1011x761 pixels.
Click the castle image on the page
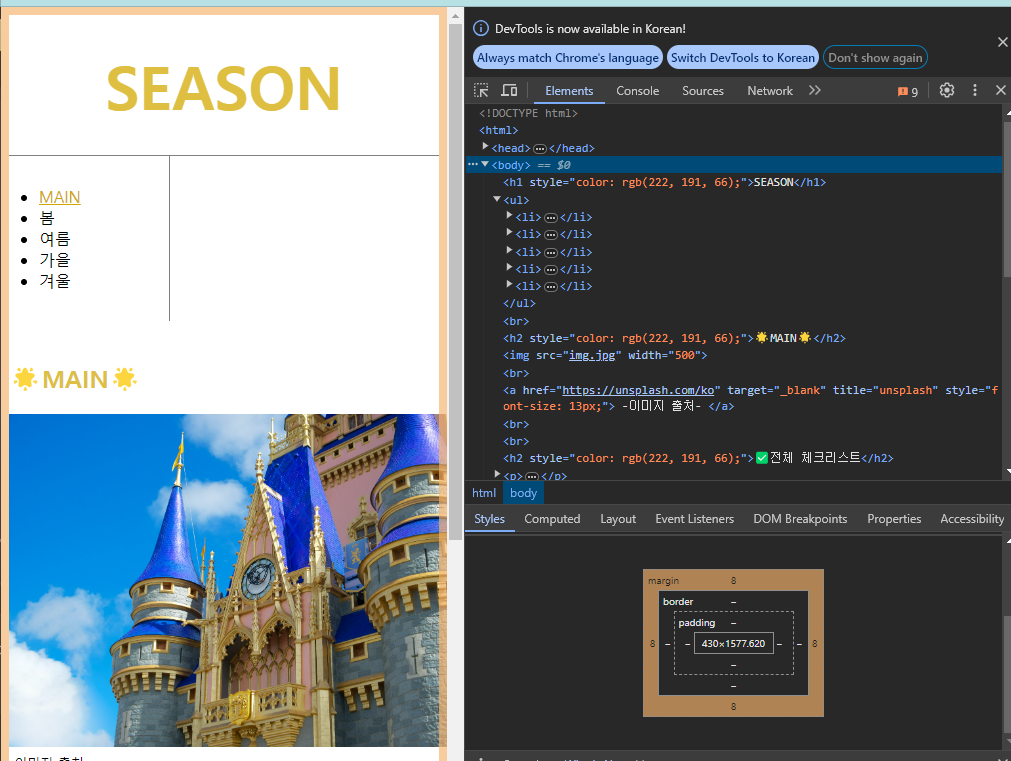(x=228, y=580)
